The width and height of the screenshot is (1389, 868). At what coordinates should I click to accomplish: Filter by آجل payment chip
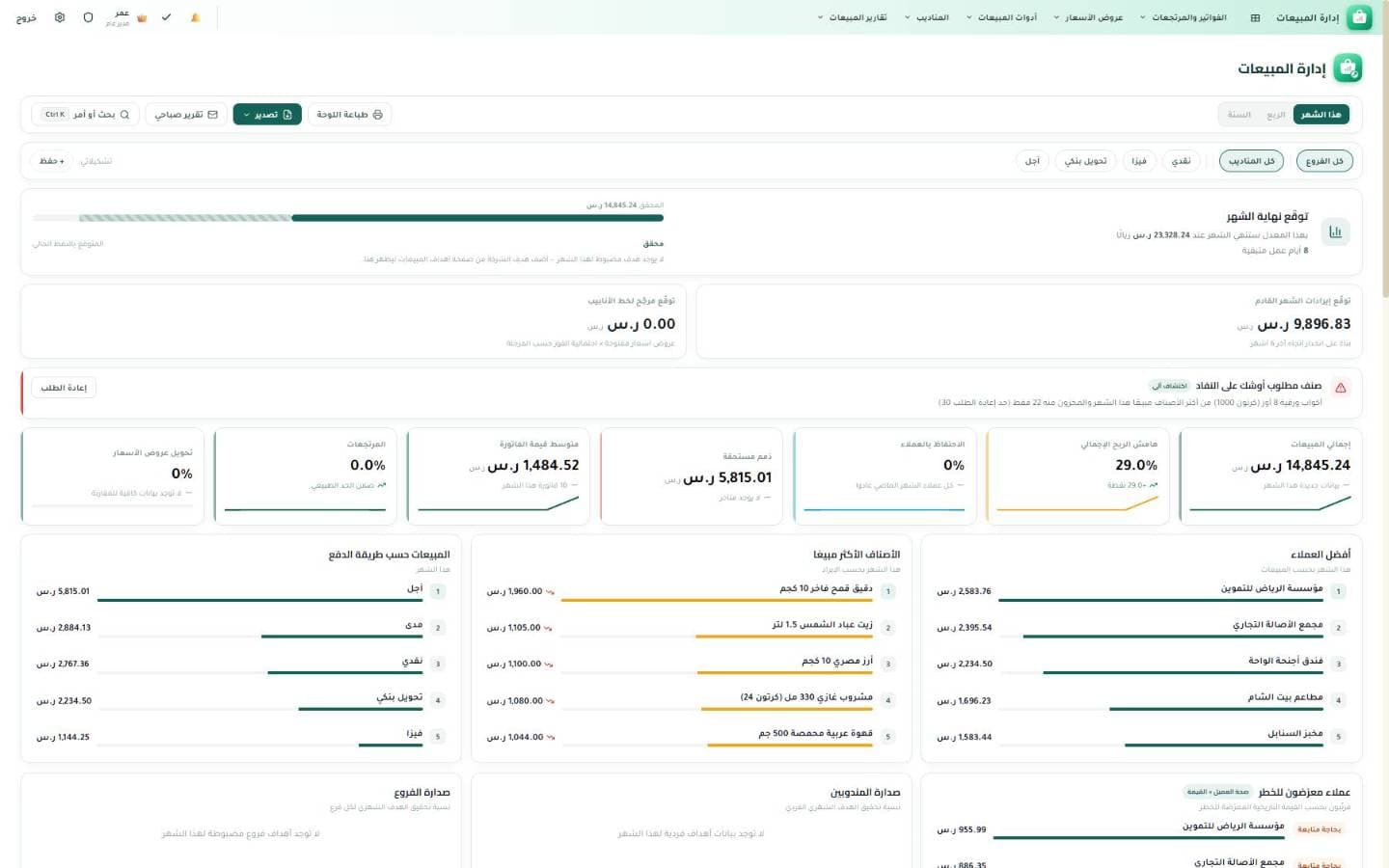(1032, 161)
